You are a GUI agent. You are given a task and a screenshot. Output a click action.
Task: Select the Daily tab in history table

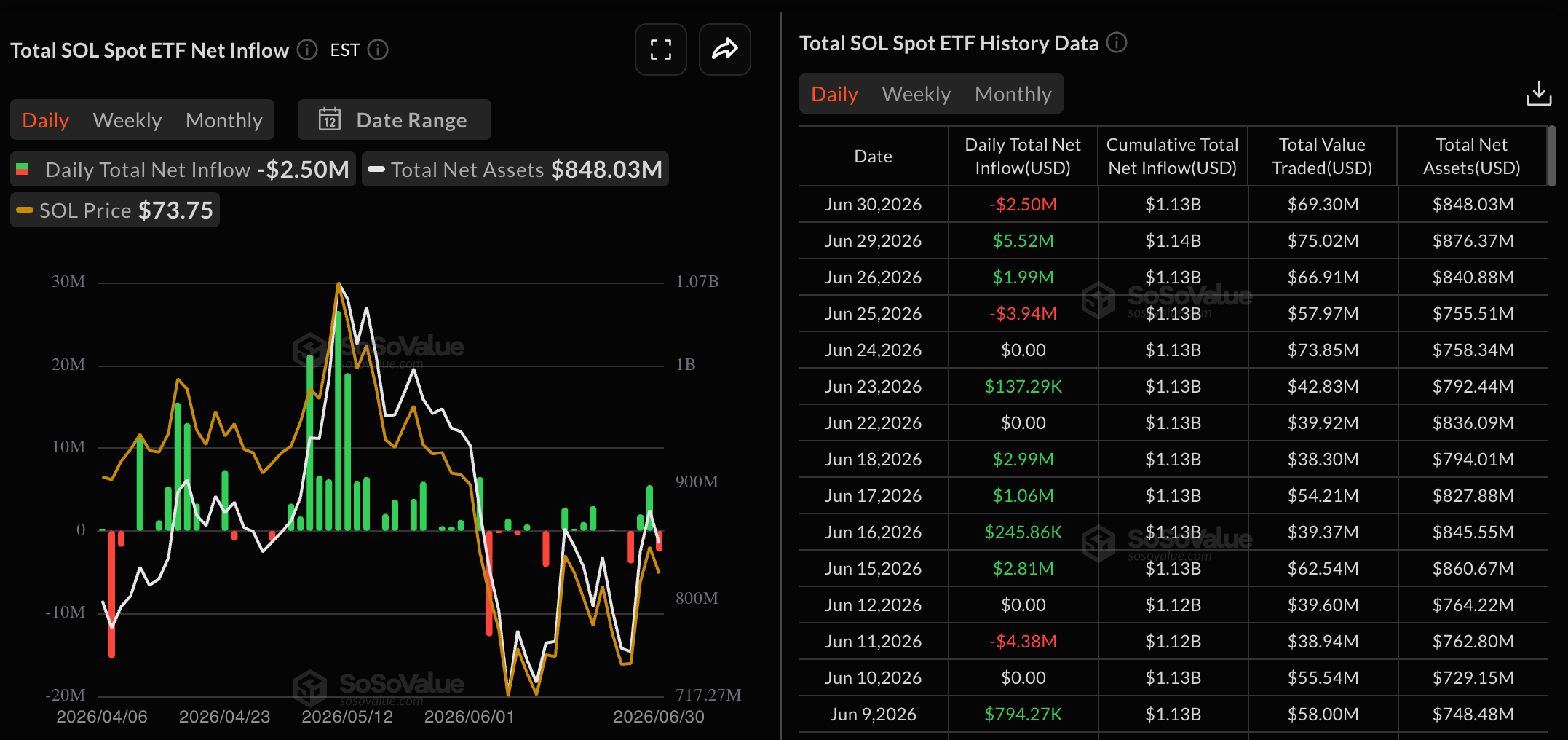(834, 94)
